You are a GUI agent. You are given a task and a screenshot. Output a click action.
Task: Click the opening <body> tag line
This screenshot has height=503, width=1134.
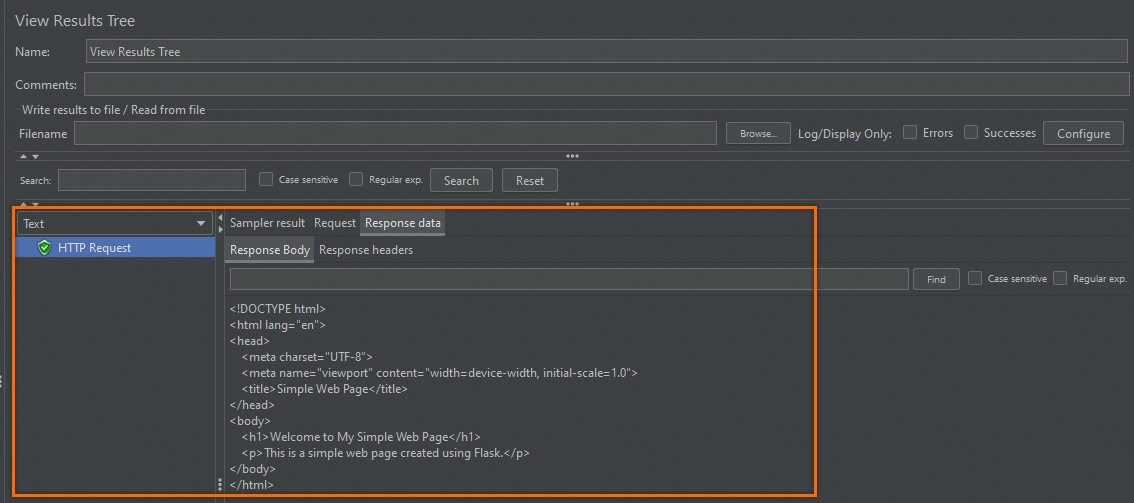250,421
